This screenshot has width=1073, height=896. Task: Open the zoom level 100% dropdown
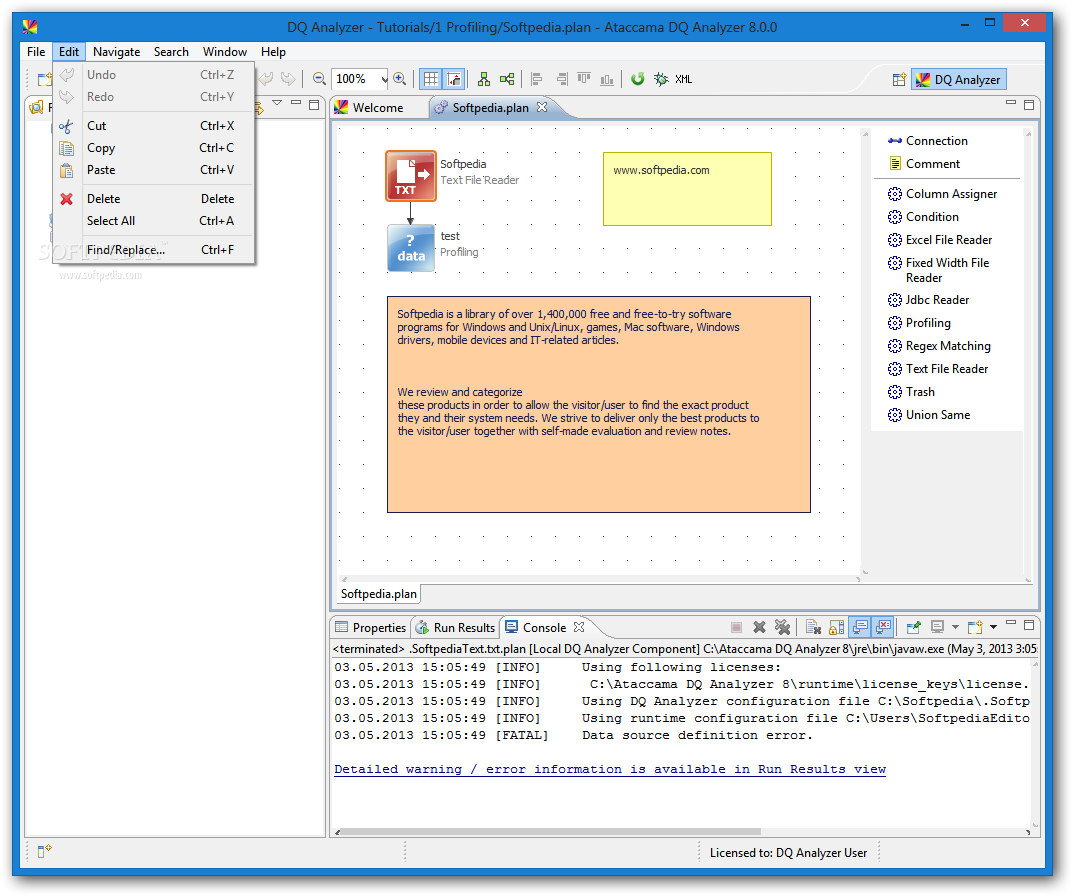(x=384, y=79)
